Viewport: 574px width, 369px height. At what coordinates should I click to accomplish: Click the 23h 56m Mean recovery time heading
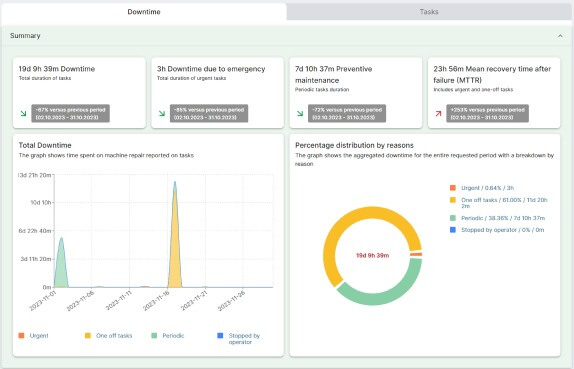pyautogui.click(x=492, y=74)
